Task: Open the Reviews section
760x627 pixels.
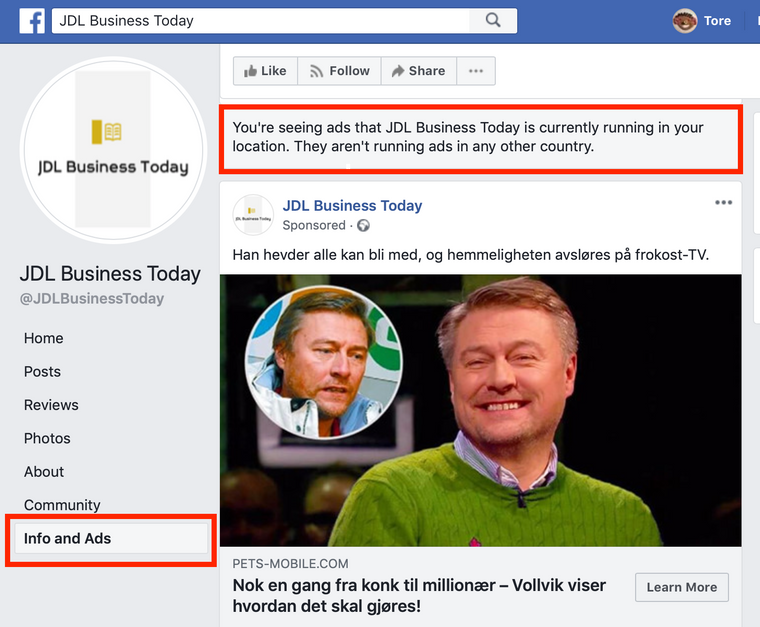Action: tap(51, 405)
